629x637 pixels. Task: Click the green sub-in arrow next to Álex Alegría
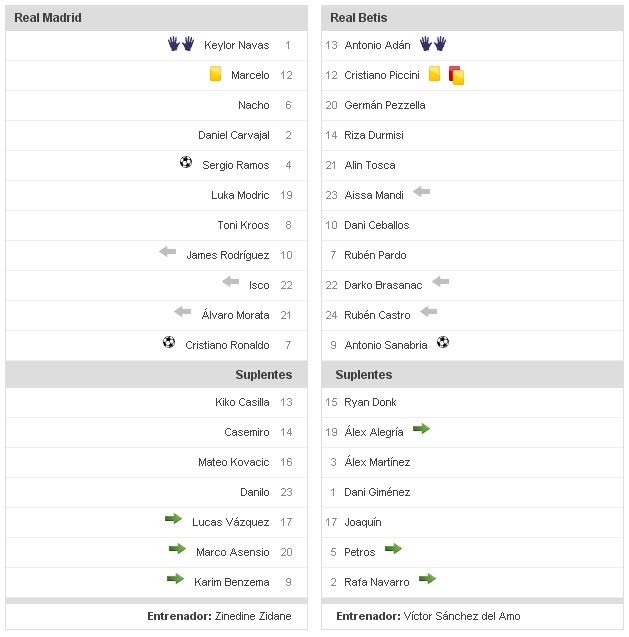coord(421,429)
